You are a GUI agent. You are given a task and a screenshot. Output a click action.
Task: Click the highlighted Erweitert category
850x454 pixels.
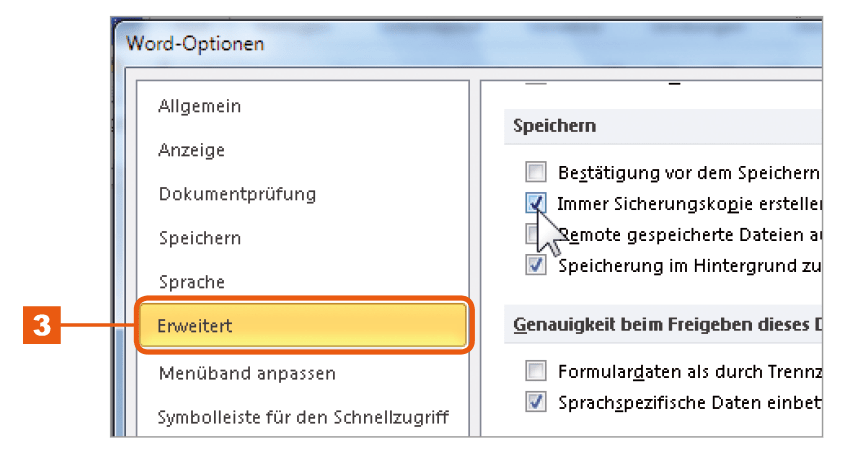pyautogui.click(x=303, y=325)
